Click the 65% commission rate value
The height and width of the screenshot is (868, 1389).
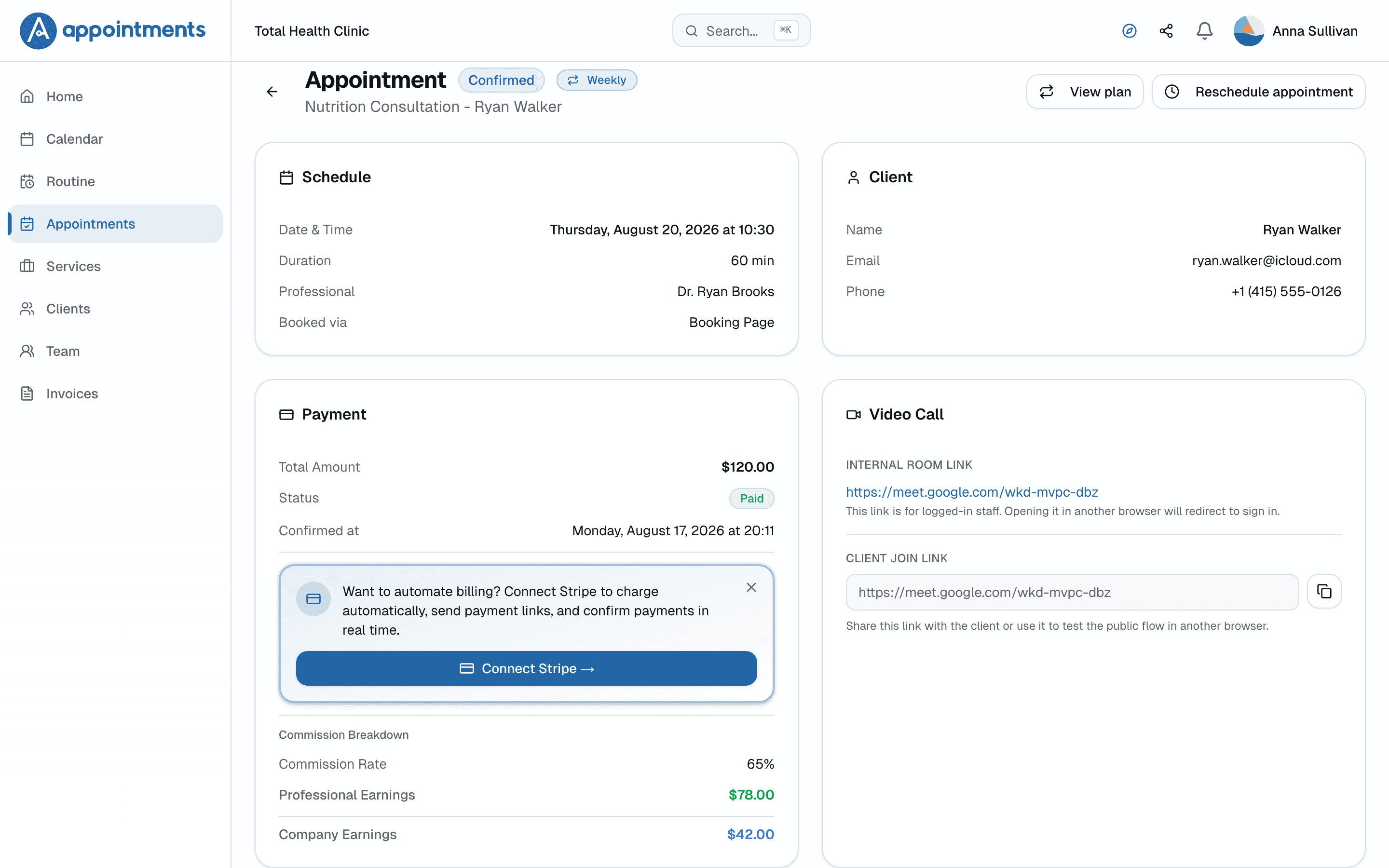pos(760,764)
